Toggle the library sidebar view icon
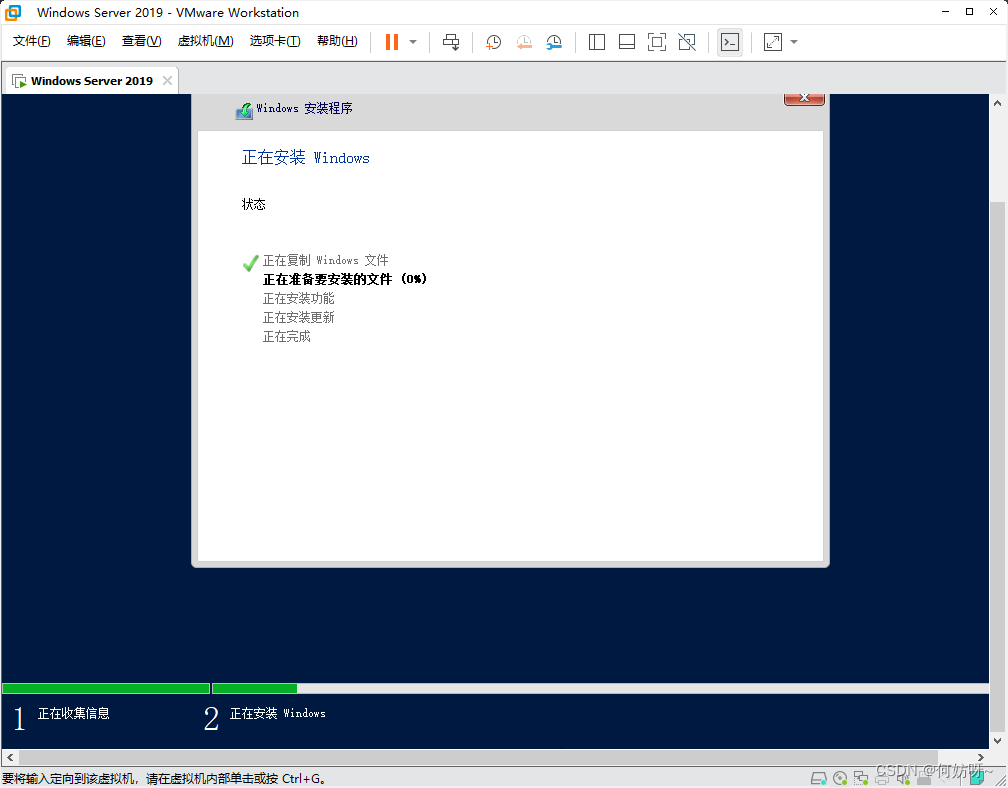The width and height of the screenshot is (1008, 788). click(x=597, y=42)
